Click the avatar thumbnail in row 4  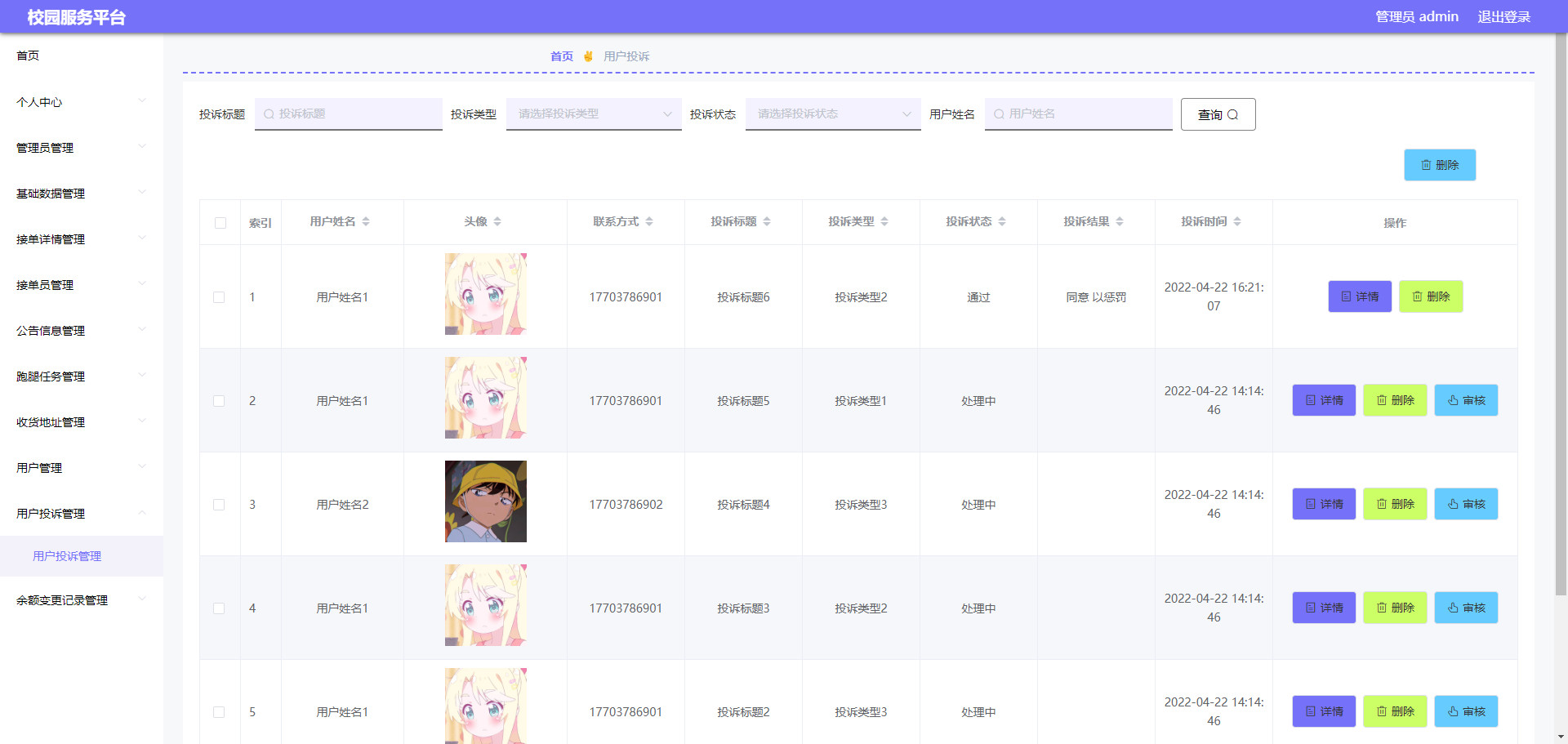tap(486, 605)
